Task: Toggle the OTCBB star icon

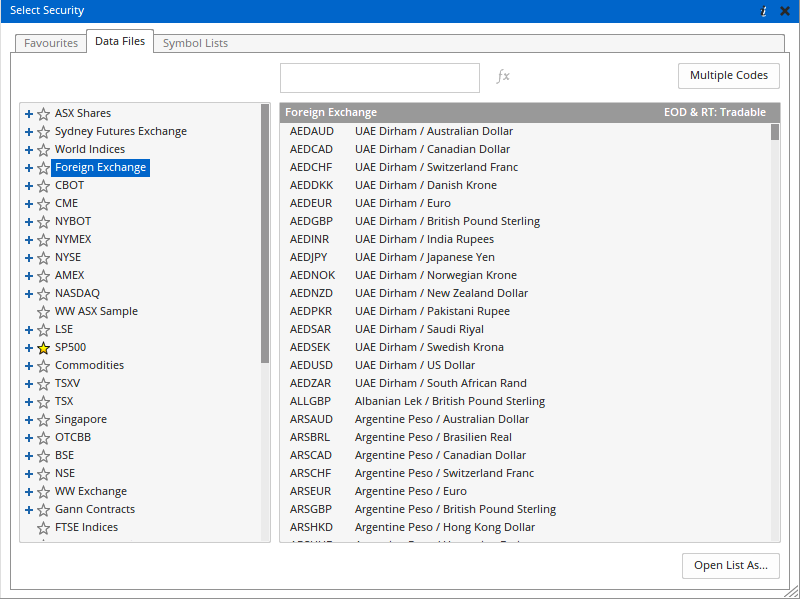Action: tap(44, 438)
